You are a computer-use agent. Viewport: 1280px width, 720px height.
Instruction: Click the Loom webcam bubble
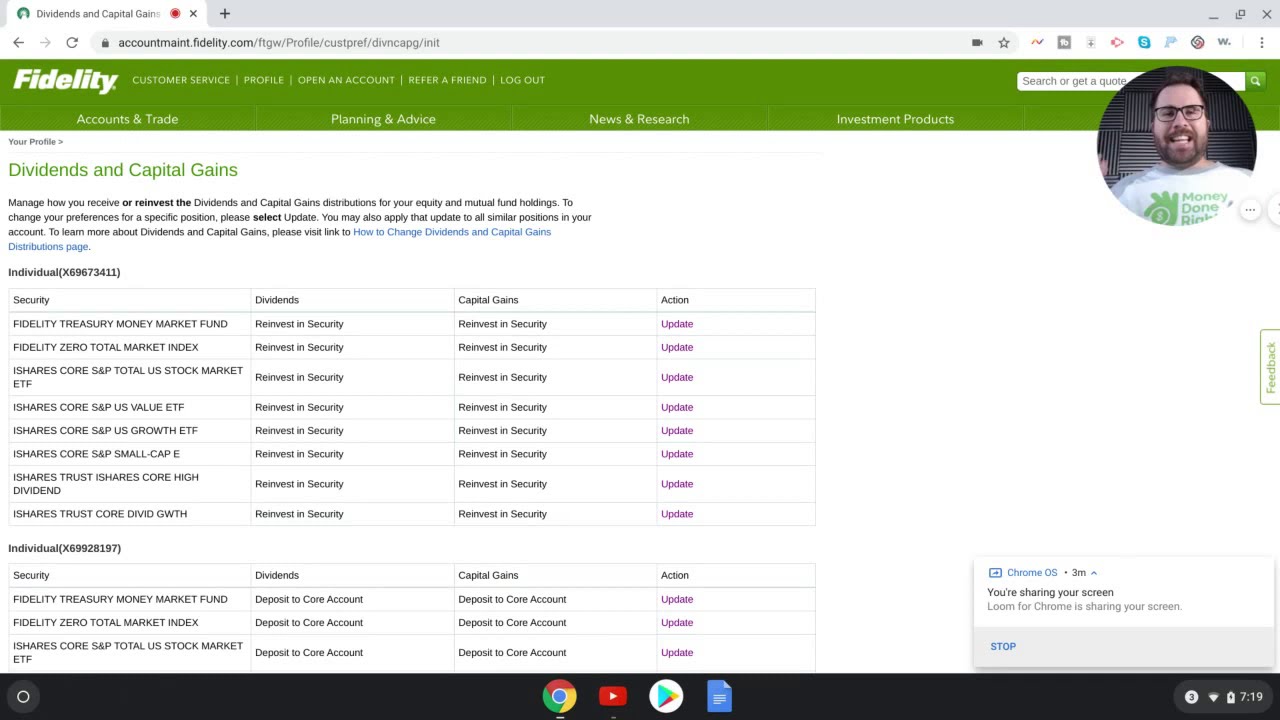(1177, 146)
